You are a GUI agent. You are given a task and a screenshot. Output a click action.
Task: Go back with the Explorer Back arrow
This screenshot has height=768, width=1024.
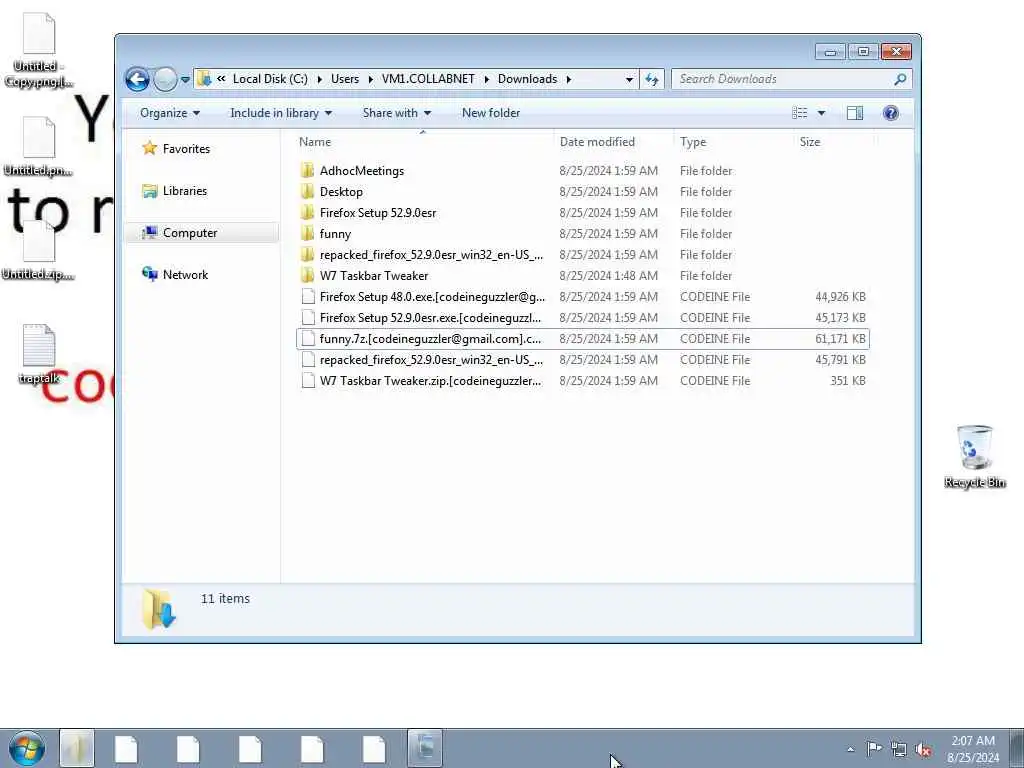[x=137, y=79]
